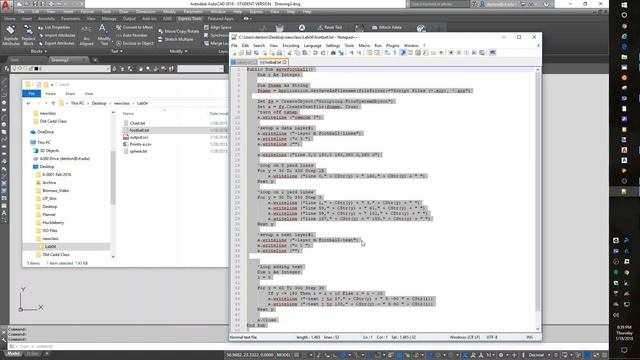Screen dimensions: 640x360
Task: Click the Up arrow in File Explorer
Action: 53,103
